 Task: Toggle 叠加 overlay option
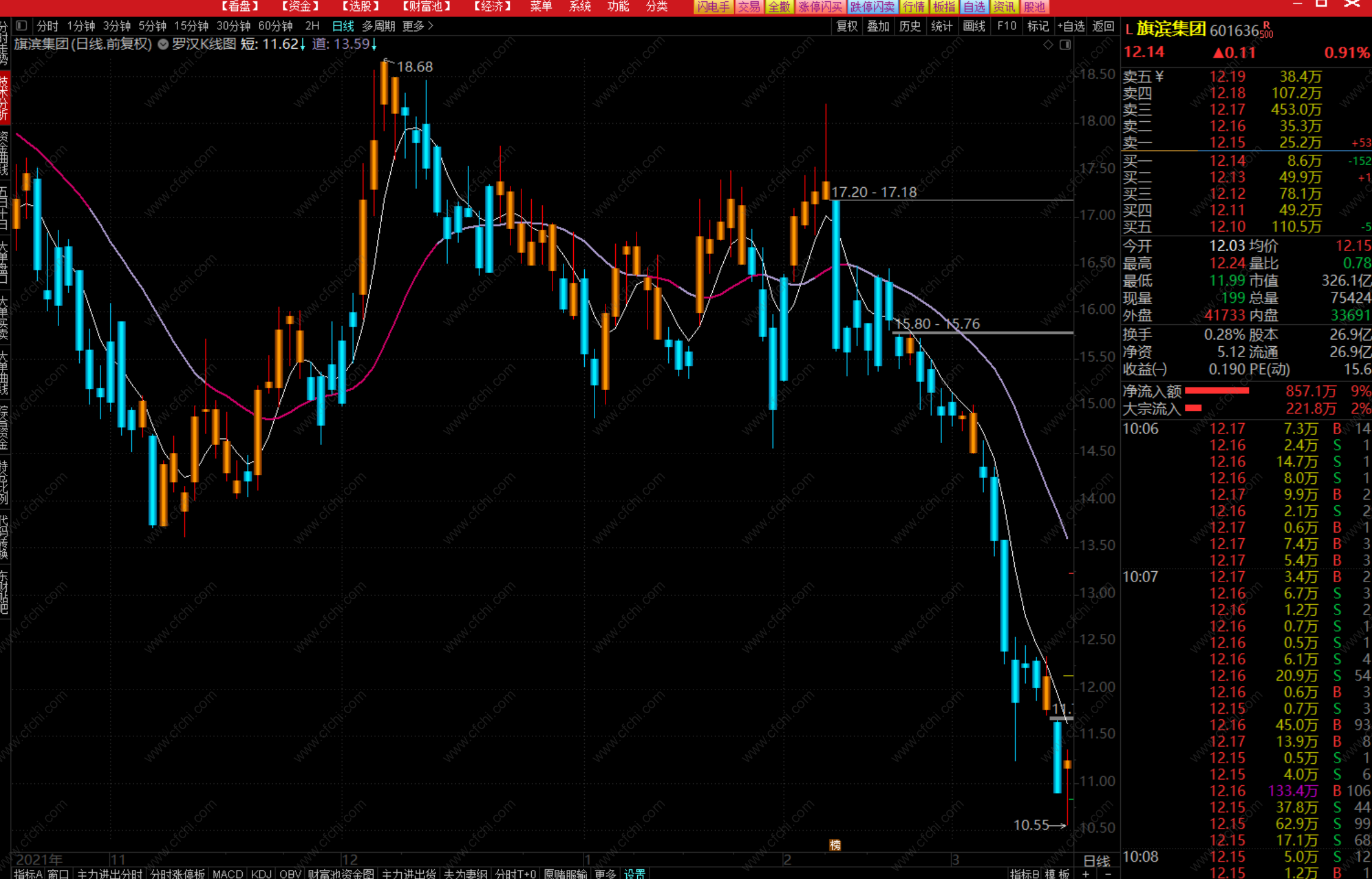[x=878, y=26]
